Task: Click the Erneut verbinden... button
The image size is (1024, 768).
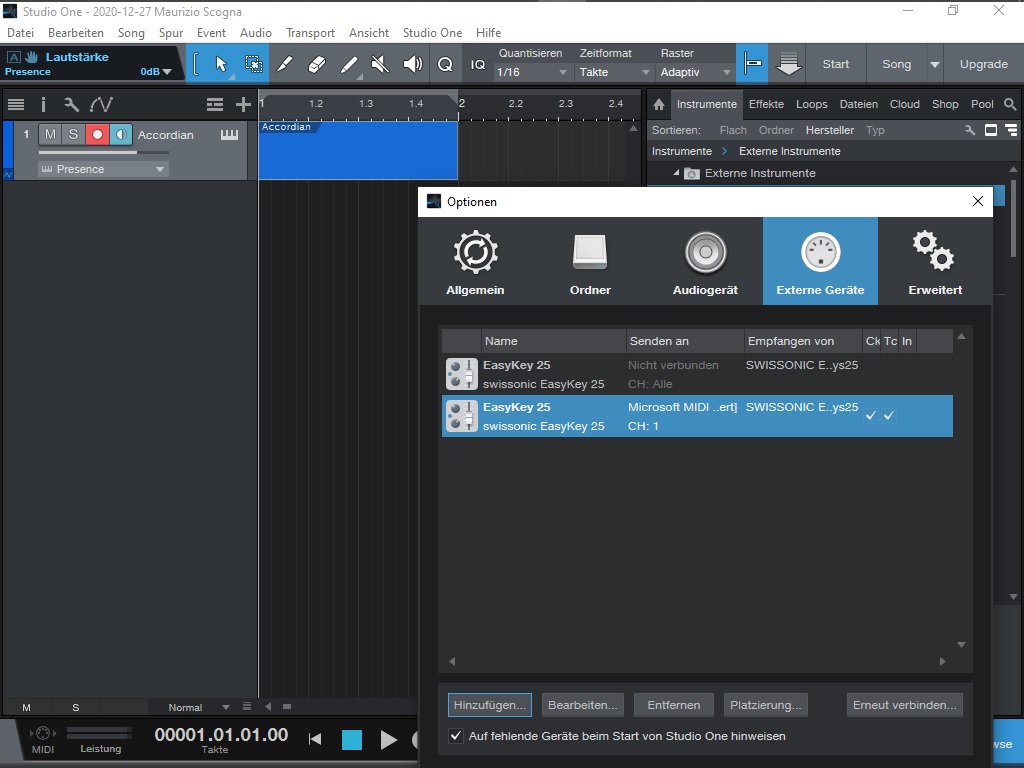Action: (904, 705)
